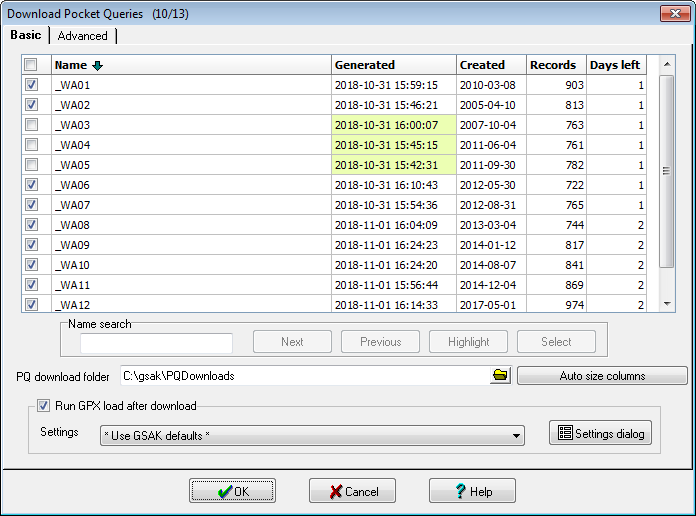Confirm with the OK button
Image resolution: width=696 pixels, height=516 pixels.
coord(232,491)
